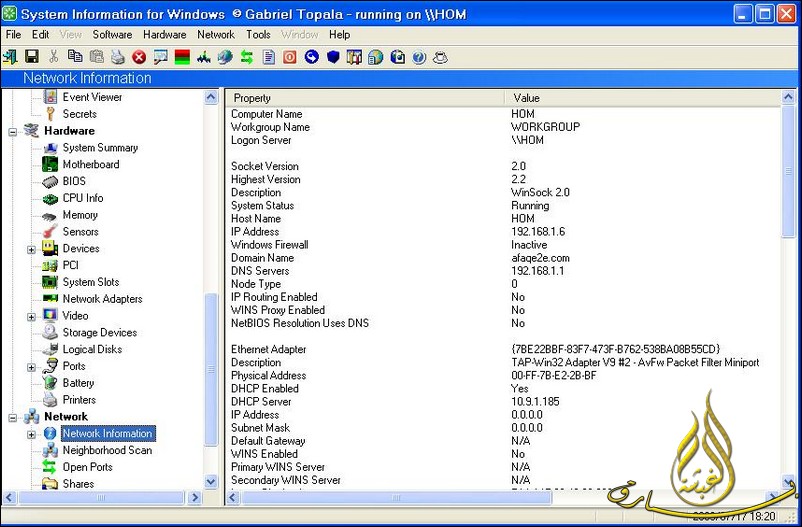Click the Paste clipboard toolbar icon
Viewport: 802px width, 527px height.
click(97, 57)
